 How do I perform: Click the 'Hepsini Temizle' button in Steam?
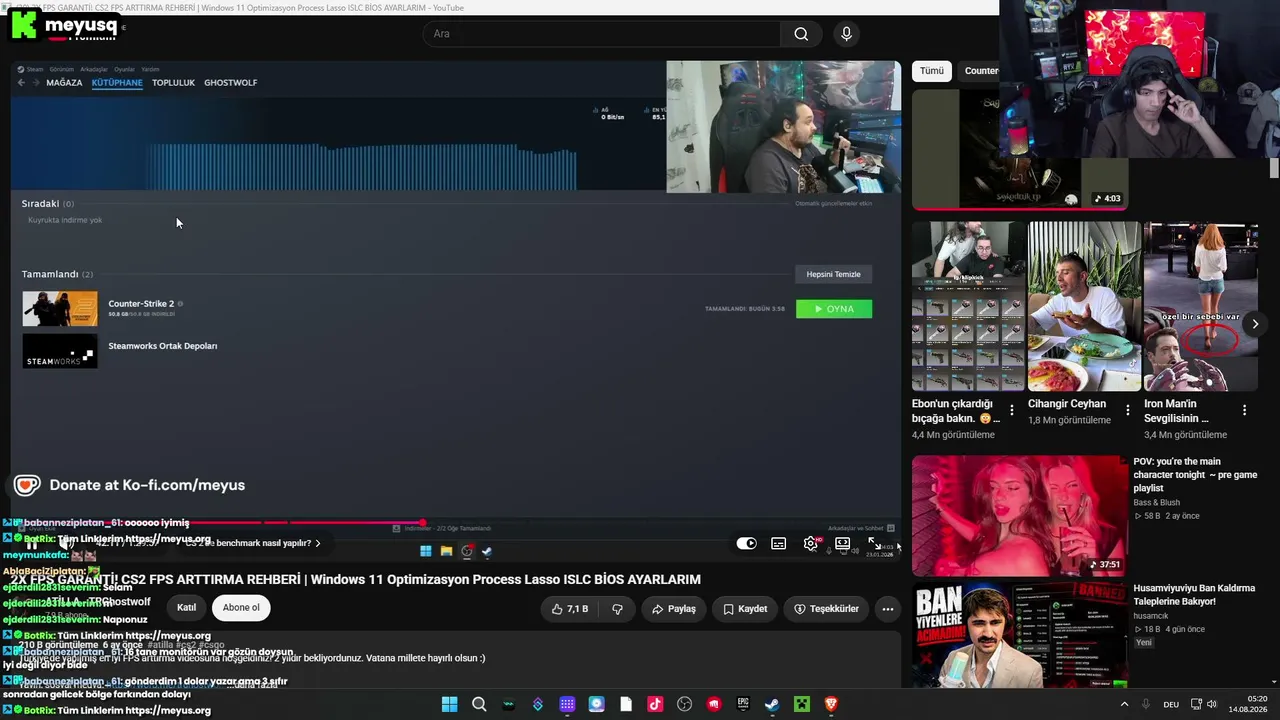[834, 274]
